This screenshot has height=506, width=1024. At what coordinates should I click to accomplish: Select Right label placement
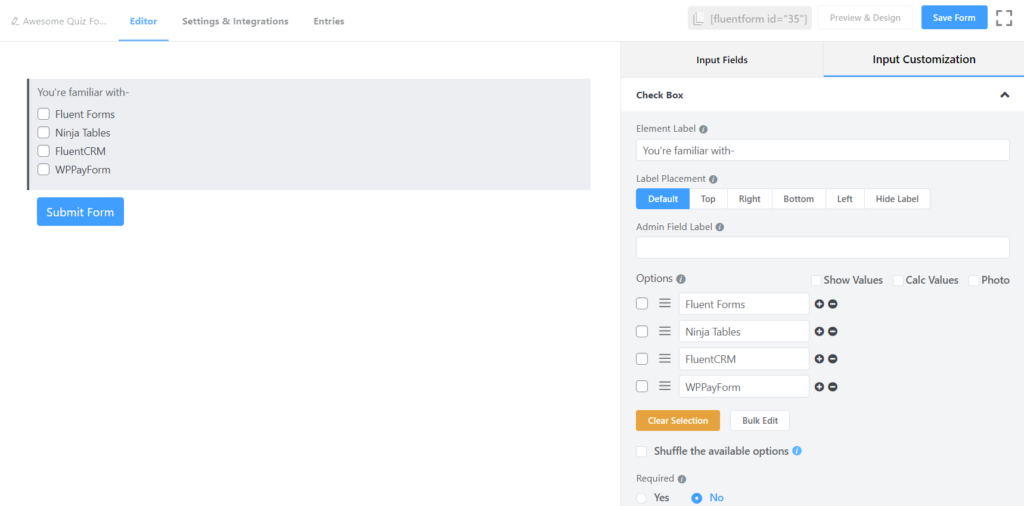750,198
